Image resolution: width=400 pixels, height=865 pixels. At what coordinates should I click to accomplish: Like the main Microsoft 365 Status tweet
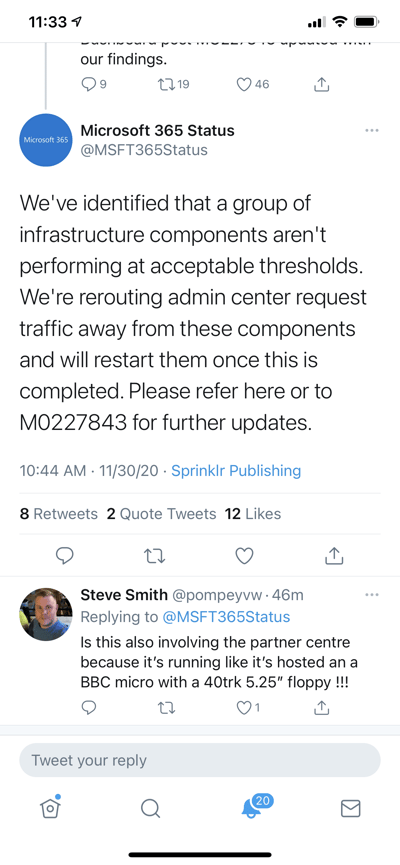[x=244, y=556]
